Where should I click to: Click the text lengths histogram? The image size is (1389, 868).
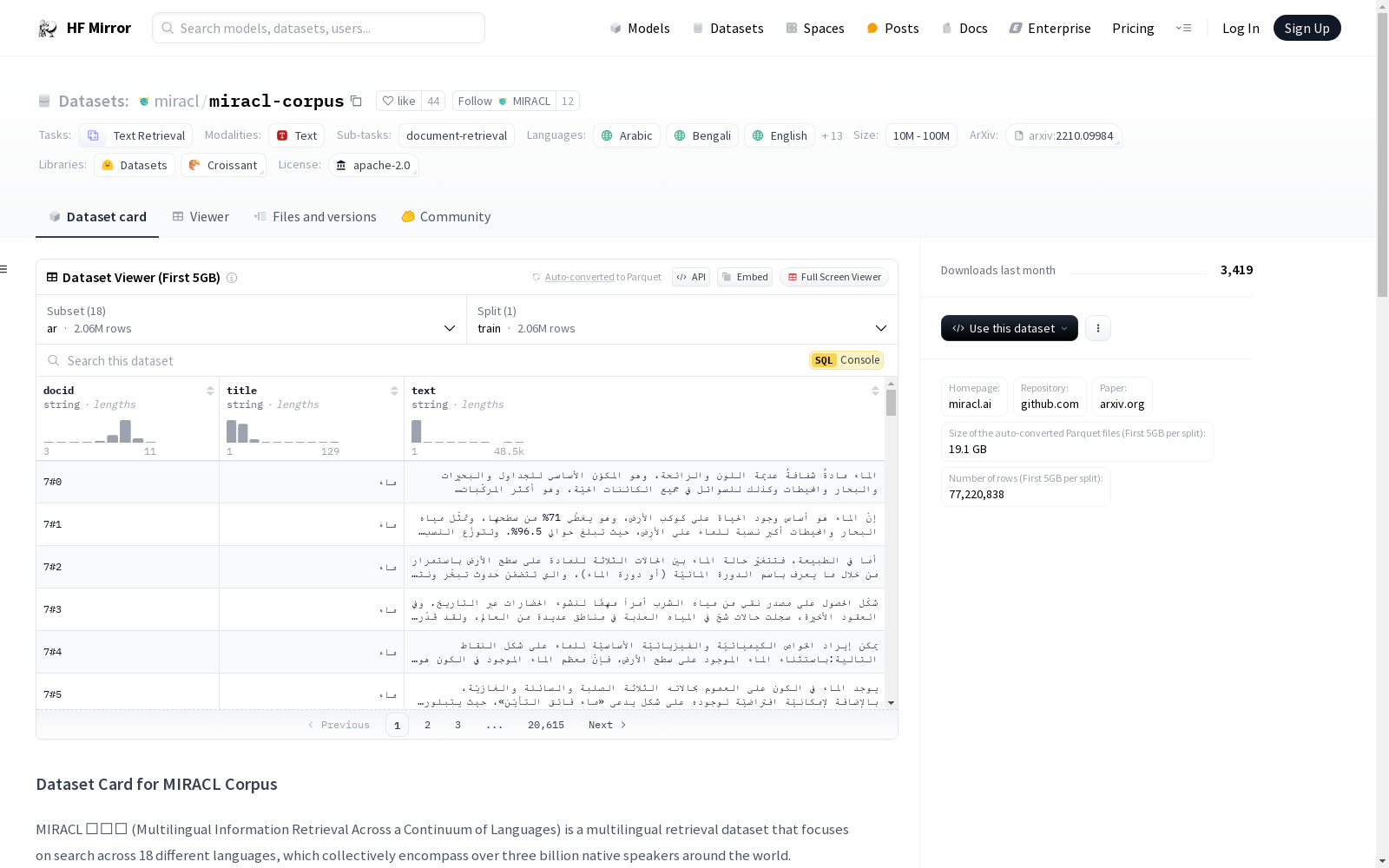tap(468, 431)
